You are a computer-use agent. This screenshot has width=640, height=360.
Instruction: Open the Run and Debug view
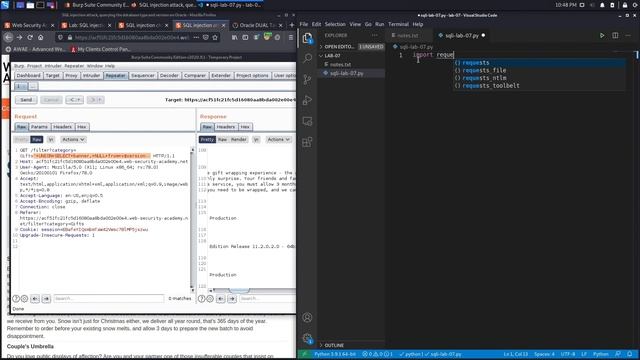pos(307,100)
